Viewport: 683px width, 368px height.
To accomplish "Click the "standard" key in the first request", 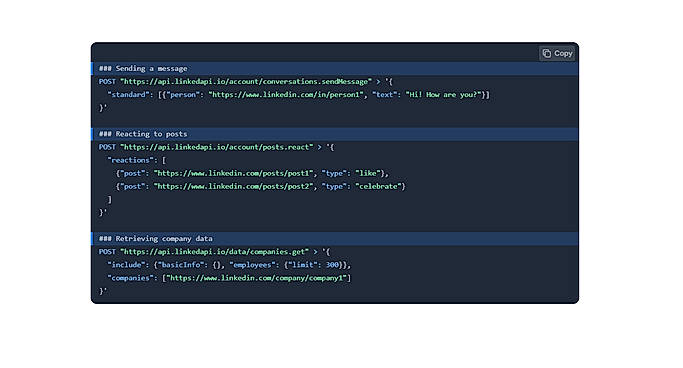I will (x=128, y=95).
